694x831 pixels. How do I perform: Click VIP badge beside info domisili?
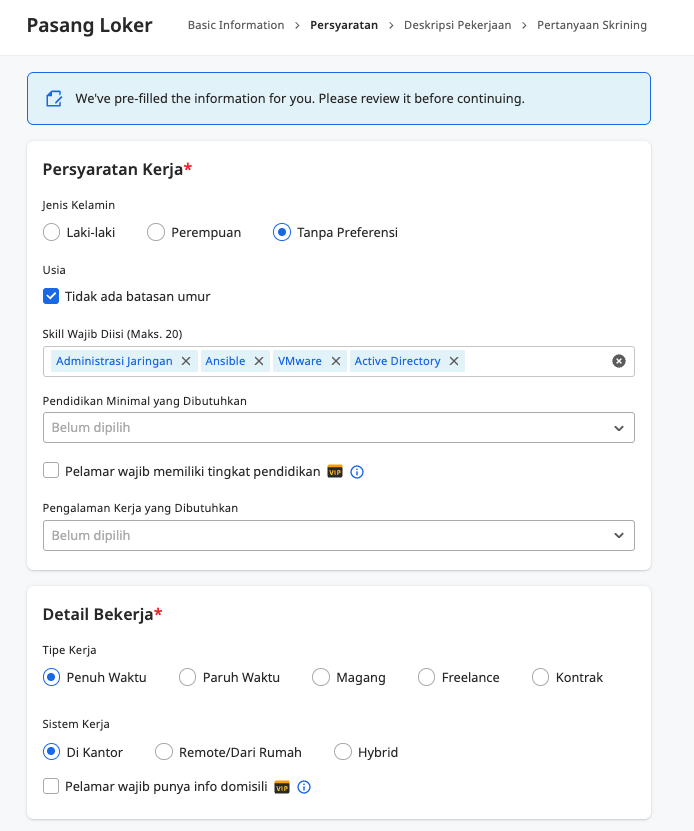[282, 788]
